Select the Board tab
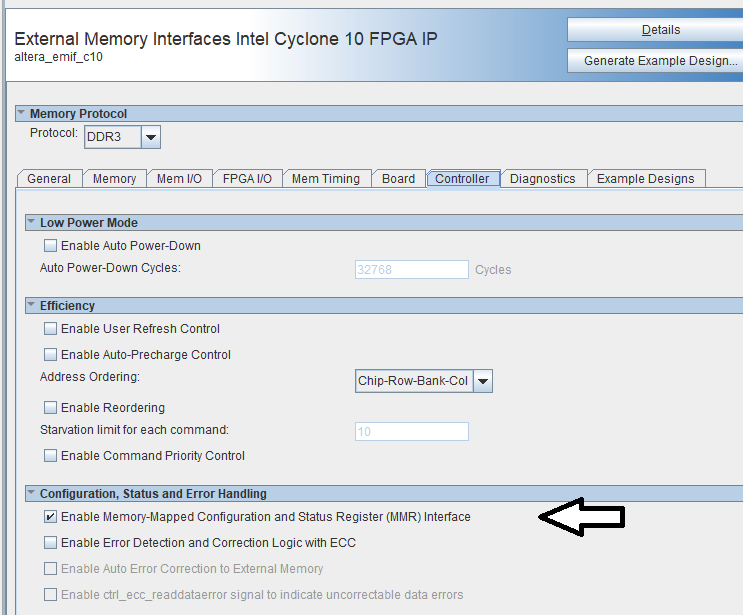This screenshot has width=743, height=615. click(398, 179)
